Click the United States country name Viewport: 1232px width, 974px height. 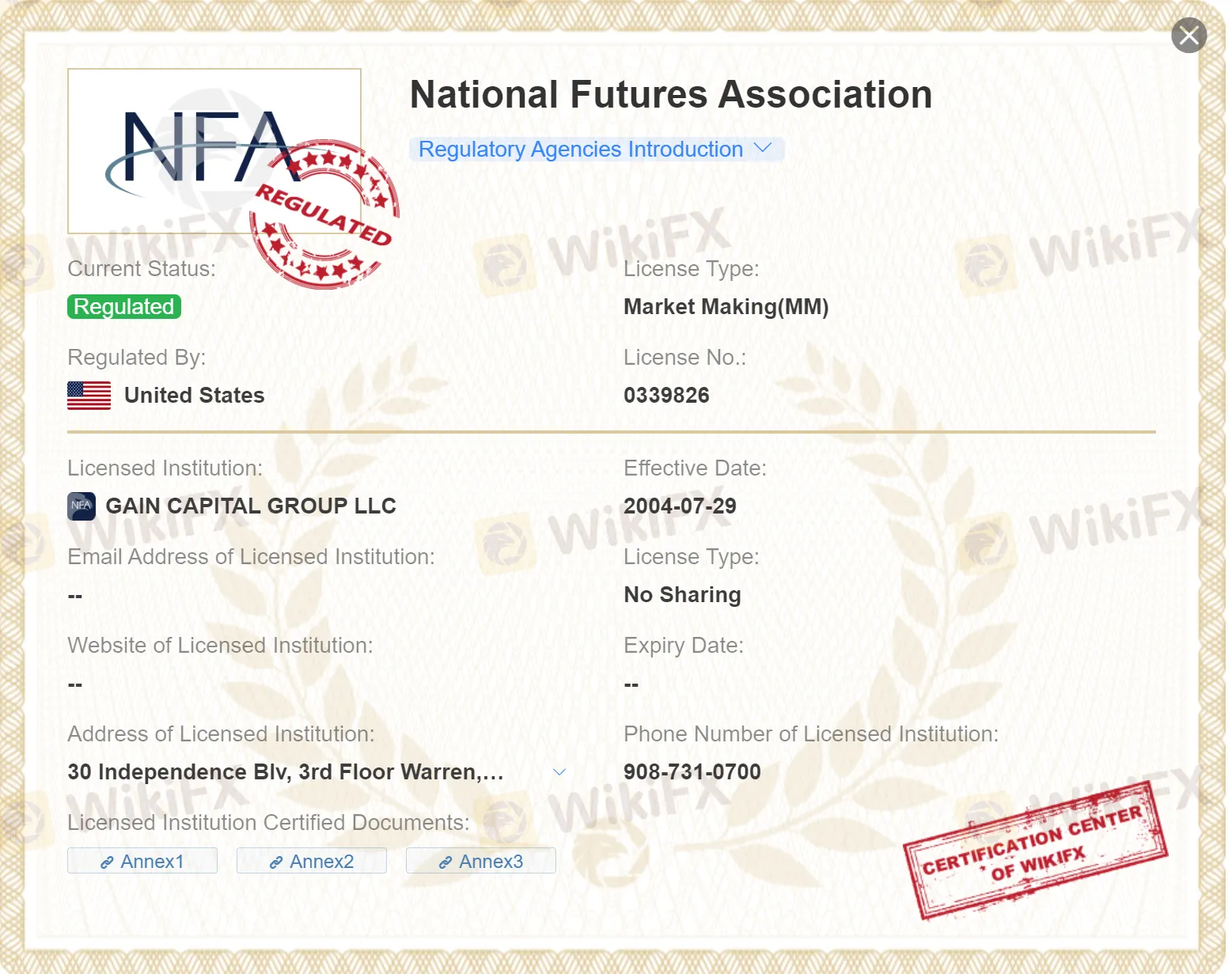195,396
